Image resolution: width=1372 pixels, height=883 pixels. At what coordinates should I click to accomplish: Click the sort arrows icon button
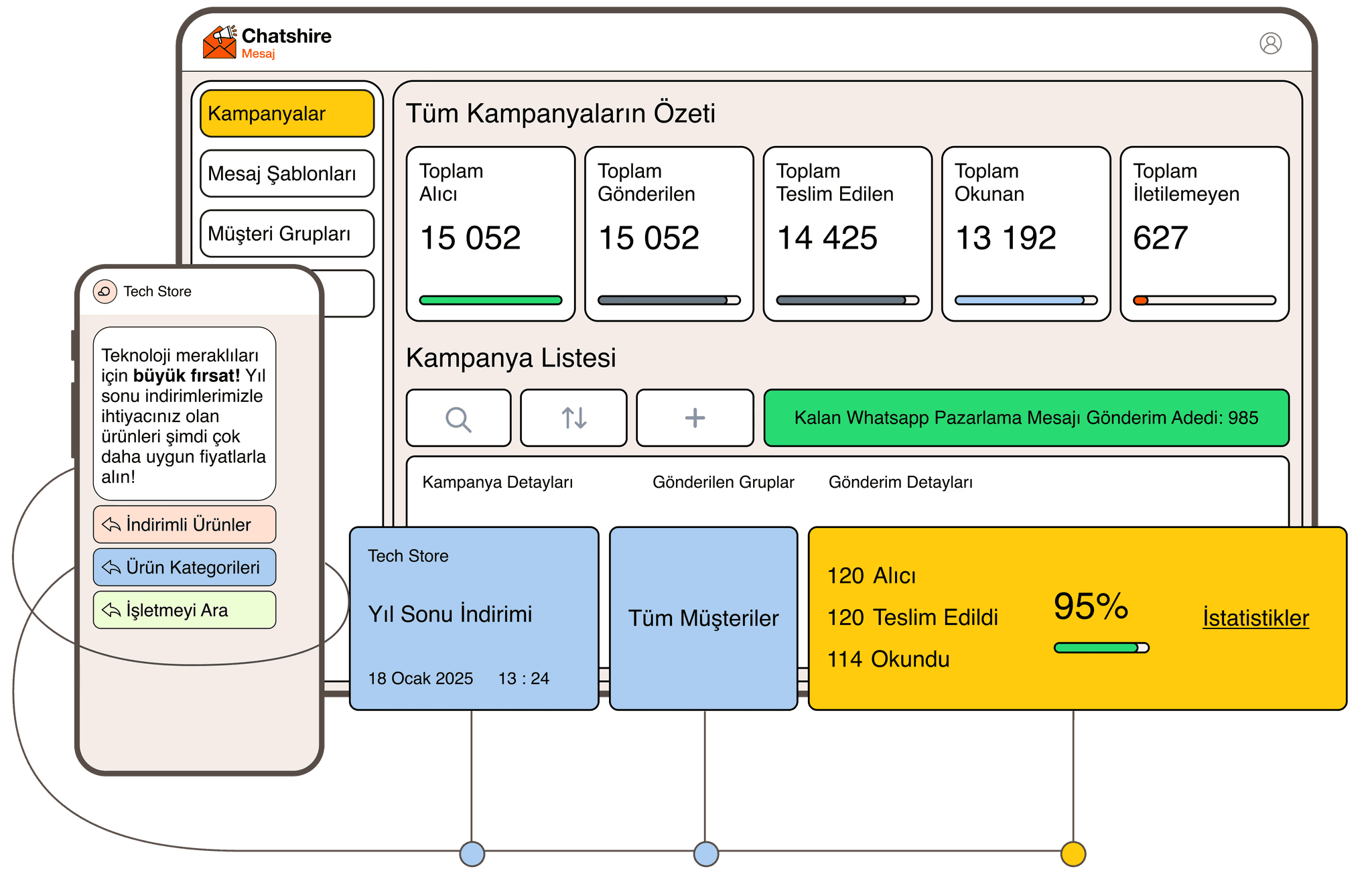[573, 419]
